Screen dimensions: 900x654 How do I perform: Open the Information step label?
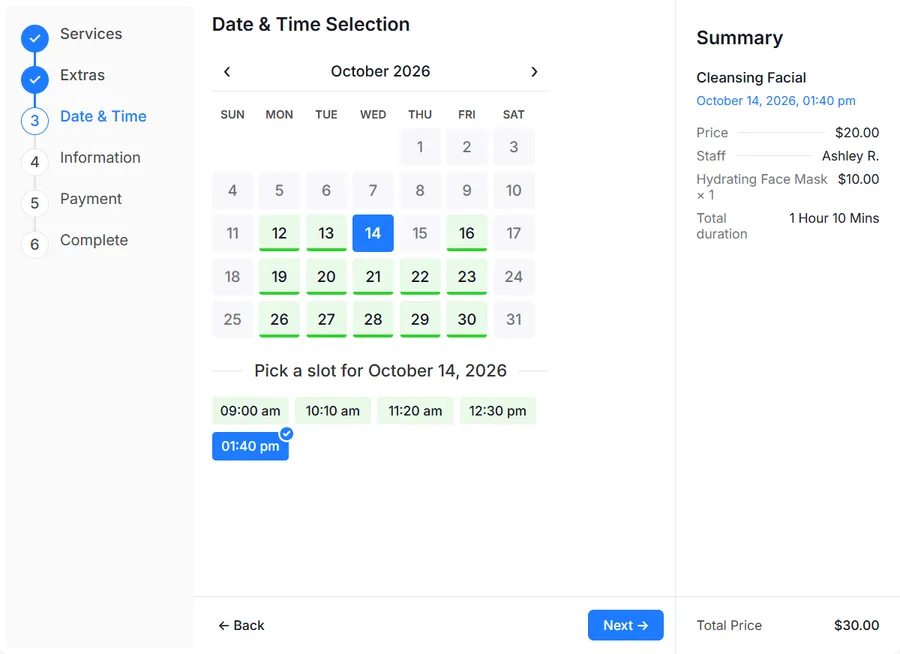[100, 157]
